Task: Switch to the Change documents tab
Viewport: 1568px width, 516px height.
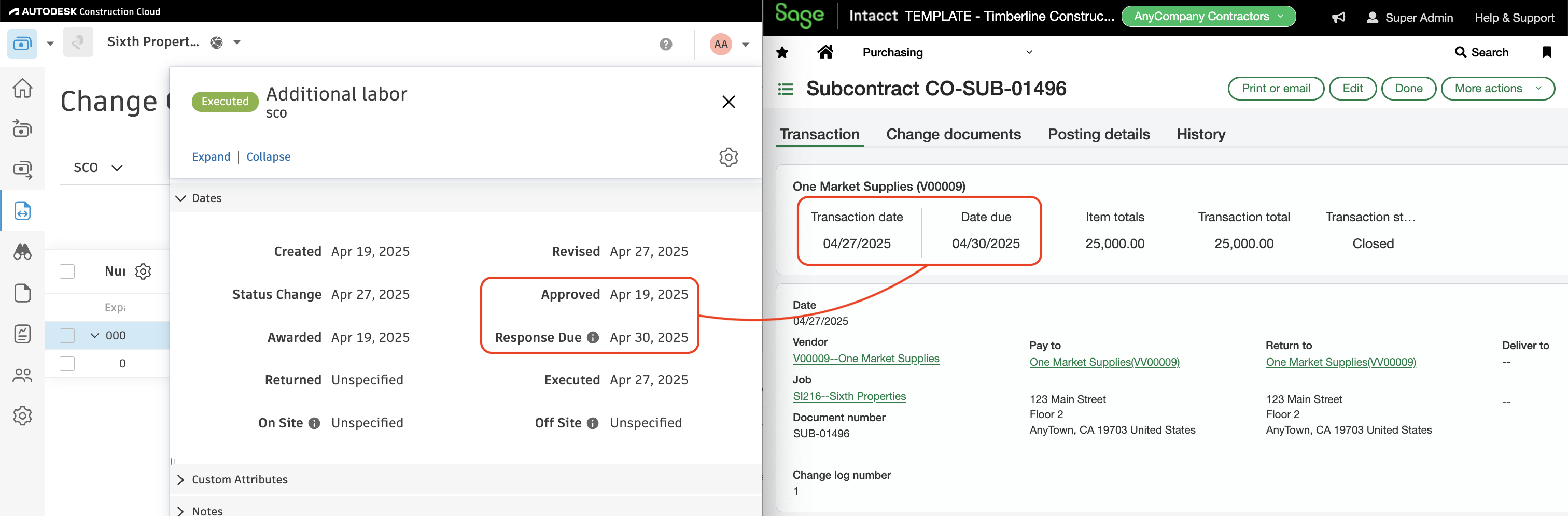Action: pos(953,135)
